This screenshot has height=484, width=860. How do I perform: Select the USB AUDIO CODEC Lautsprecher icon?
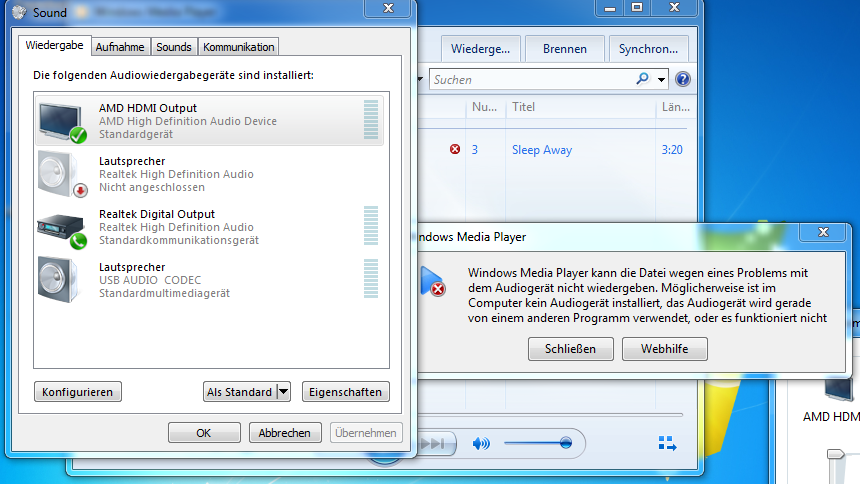click(x=59, y=280)
